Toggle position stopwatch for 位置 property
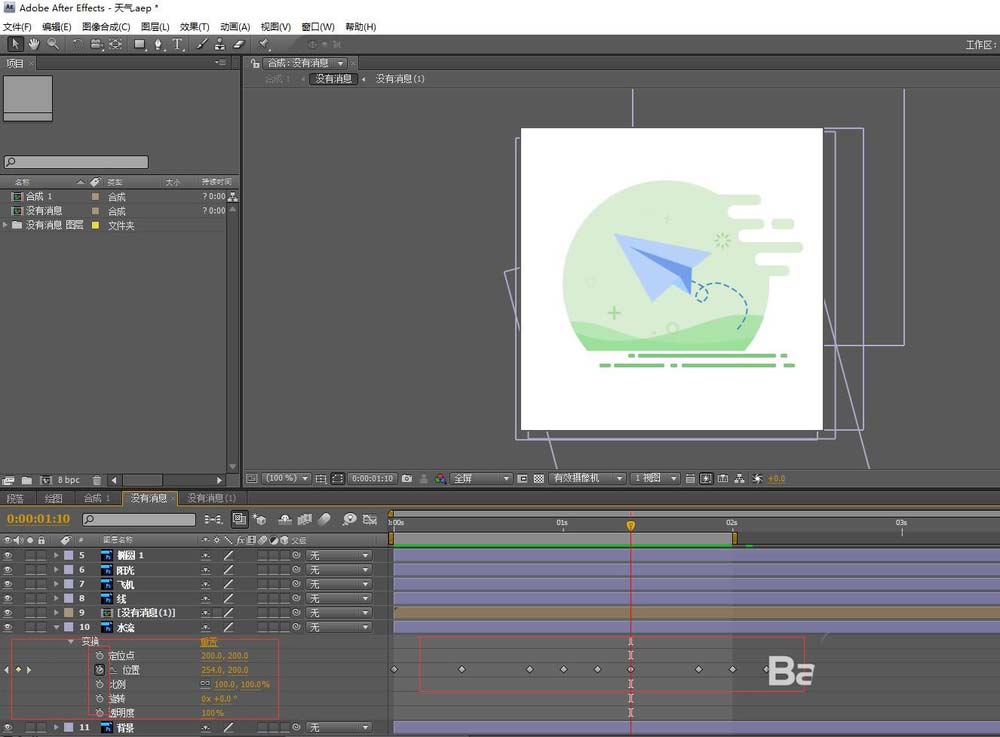1000x737 pixels. point(100,669)
